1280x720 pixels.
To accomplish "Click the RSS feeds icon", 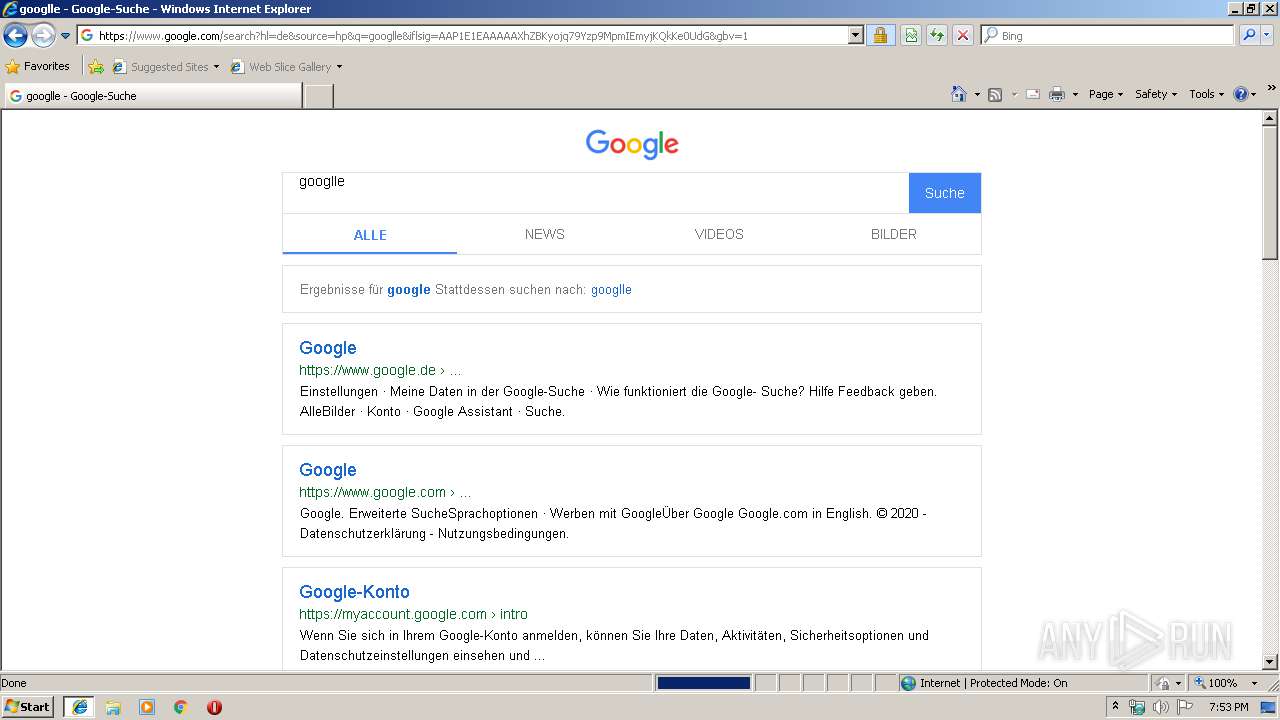I will (995, 94).
